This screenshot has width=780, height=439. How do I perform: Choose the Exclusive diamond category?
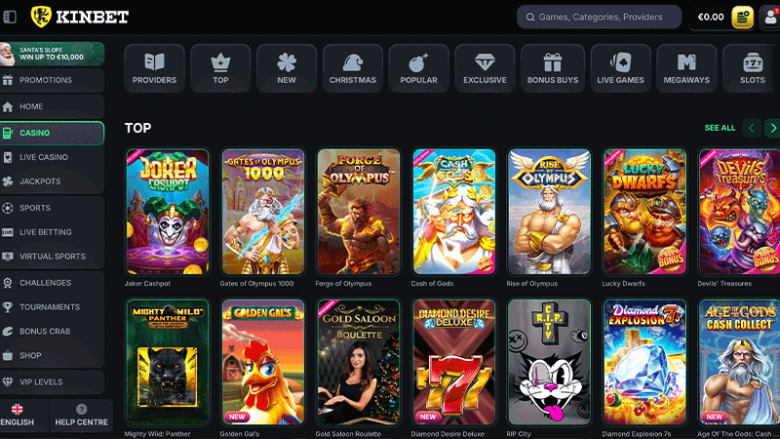[x=484, y=68]
